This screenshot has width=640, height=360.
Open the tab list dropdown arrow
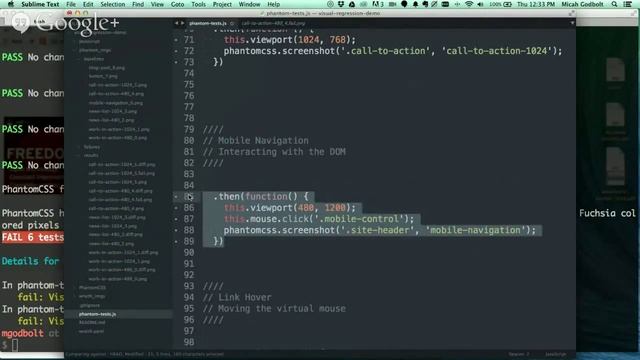tap(572, 23)
